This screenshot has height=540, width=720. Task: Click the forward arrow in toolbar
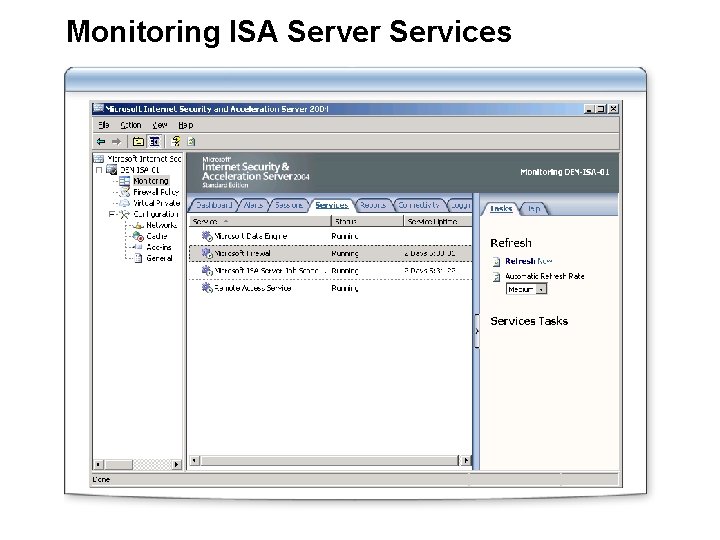[117, 142]
